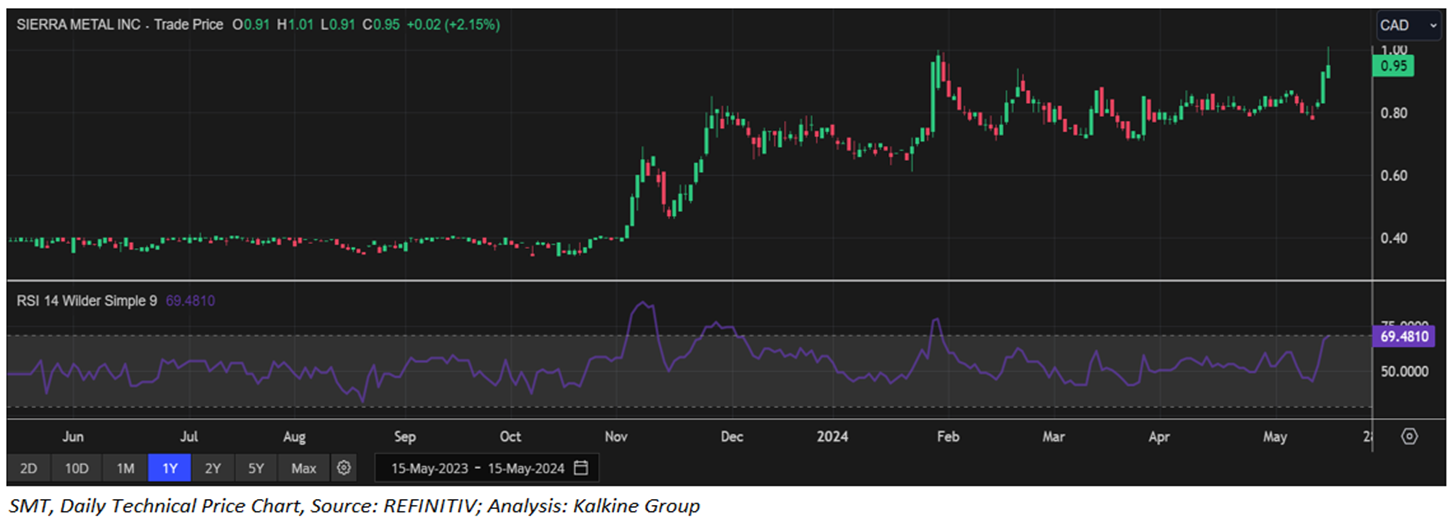Click the 2024 label on time axis

pyautogui.click(x=832, y=437)
